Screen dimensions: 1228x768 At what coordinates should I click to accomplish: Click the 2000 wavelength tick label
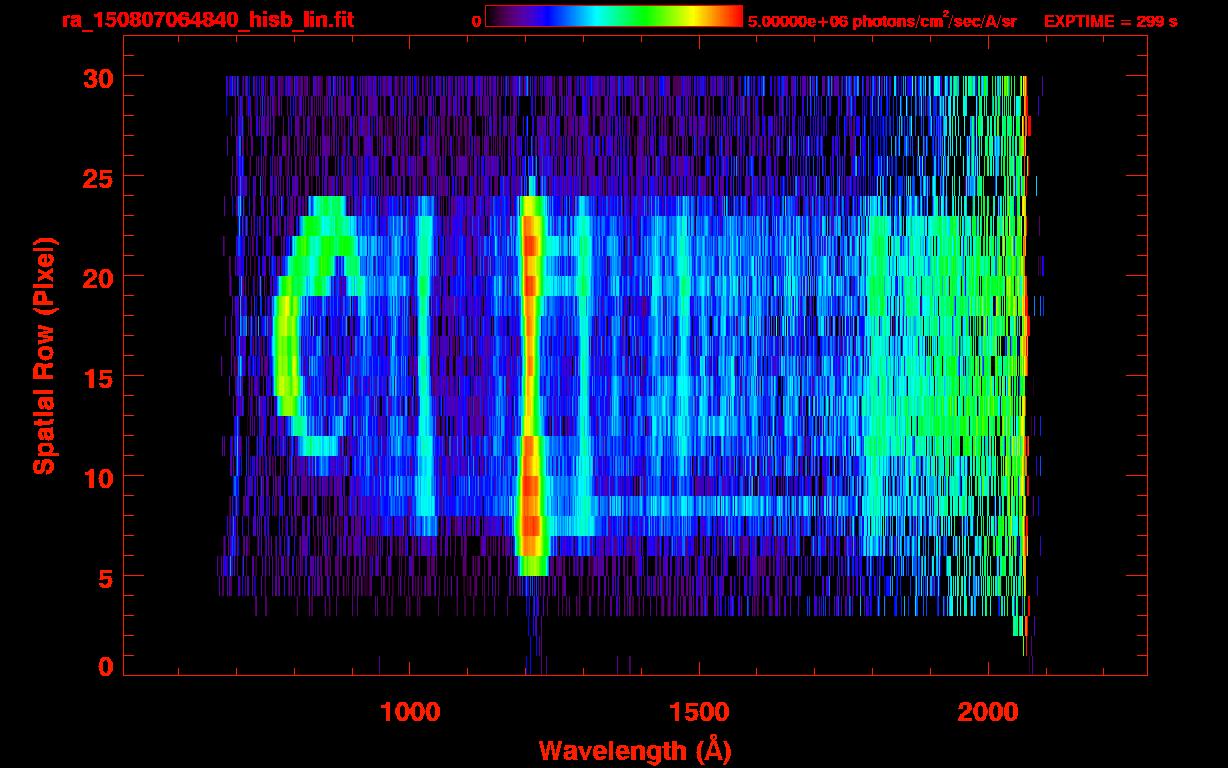click(x=988, y=712)
